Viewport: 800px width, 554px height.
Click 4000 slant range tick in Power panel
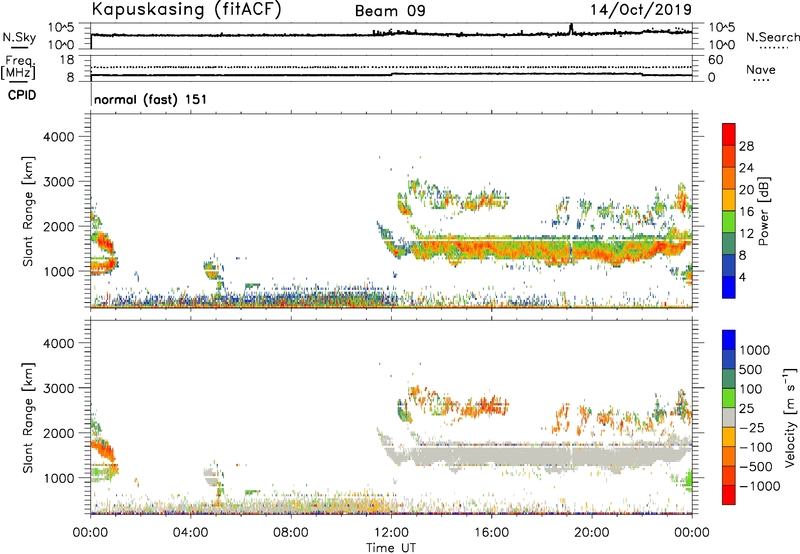[58, 137]
